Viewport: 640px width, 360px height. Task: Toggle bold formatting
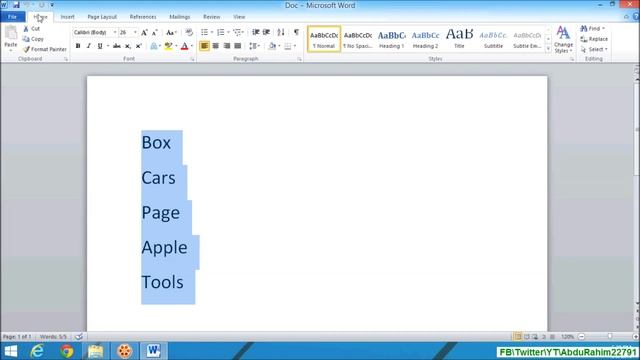click(78, 46)
